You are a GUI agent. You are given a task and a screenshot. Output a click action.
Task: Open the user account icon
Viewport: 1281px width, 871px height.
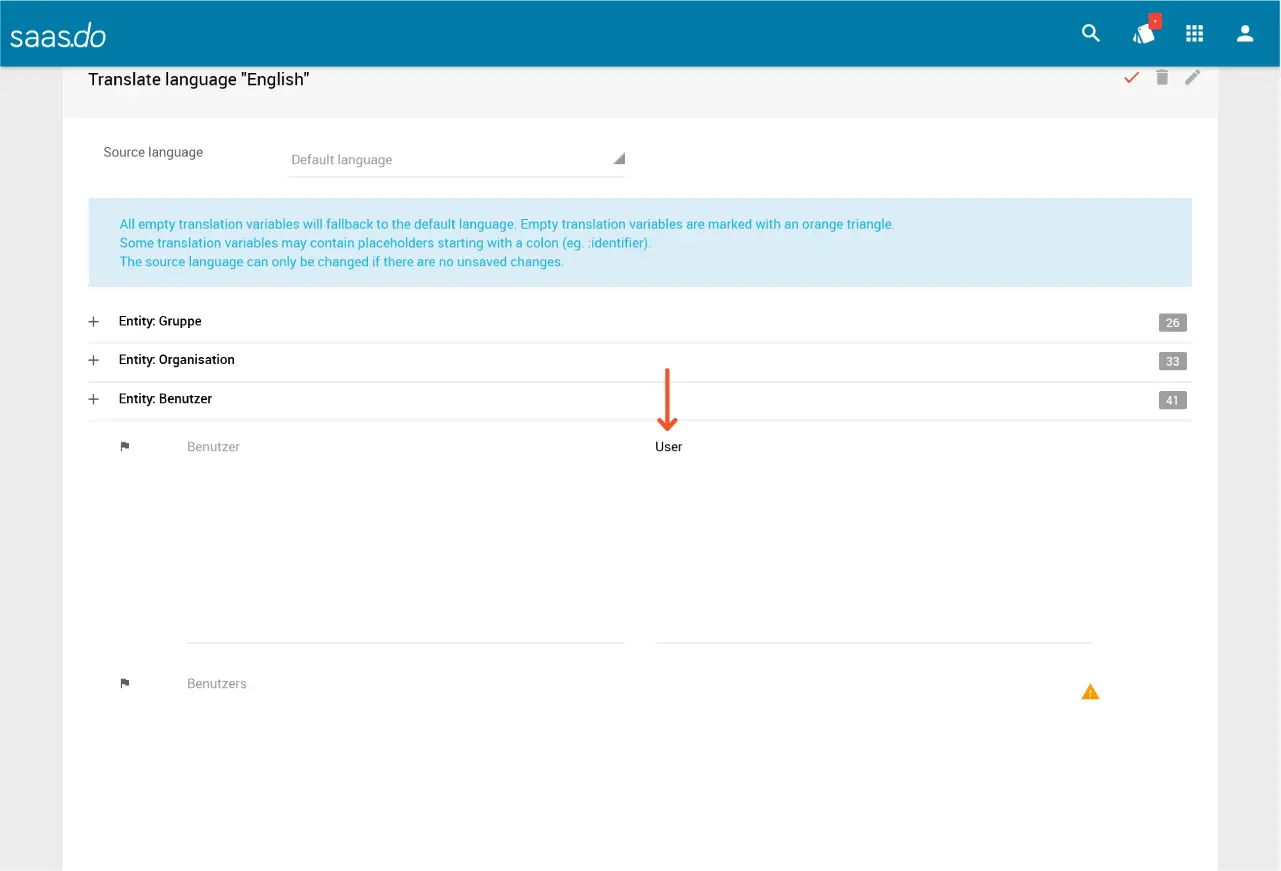pos(1245,34)
